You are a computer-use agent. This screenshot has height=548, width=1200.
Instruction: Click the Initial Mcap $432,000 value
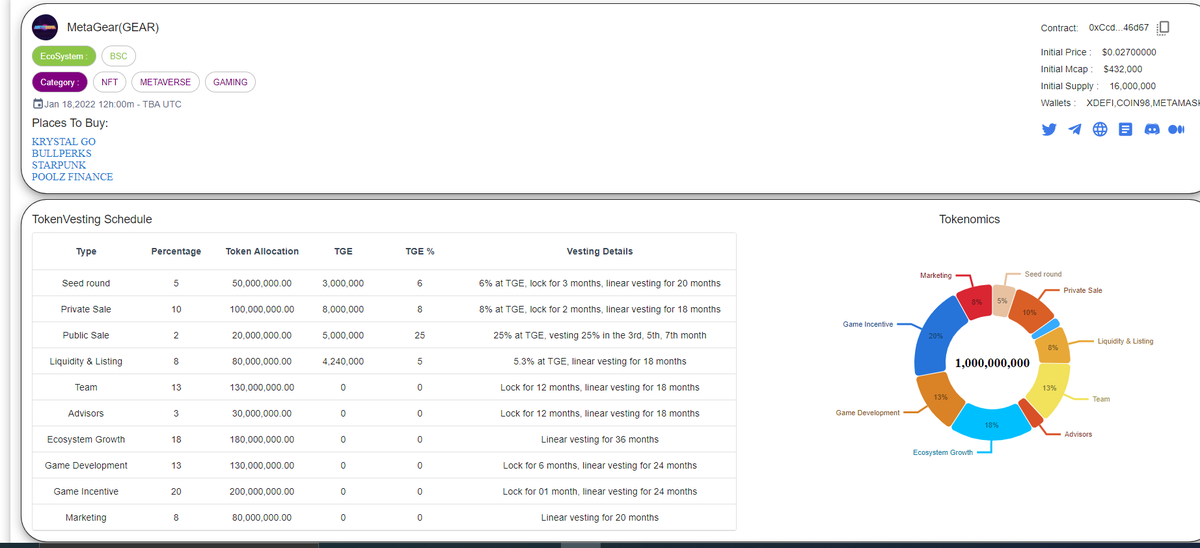[1123, 69]
